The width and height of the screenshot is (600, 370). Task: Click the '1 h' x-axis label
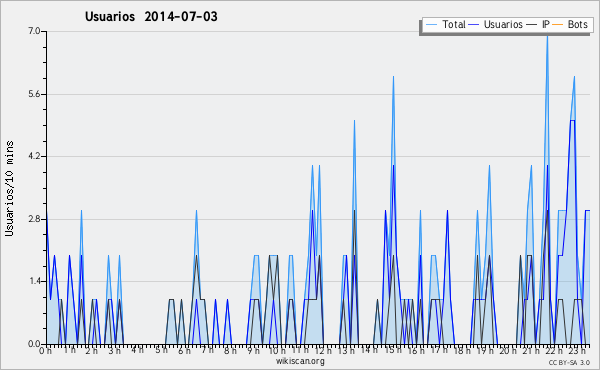[69, 350]
